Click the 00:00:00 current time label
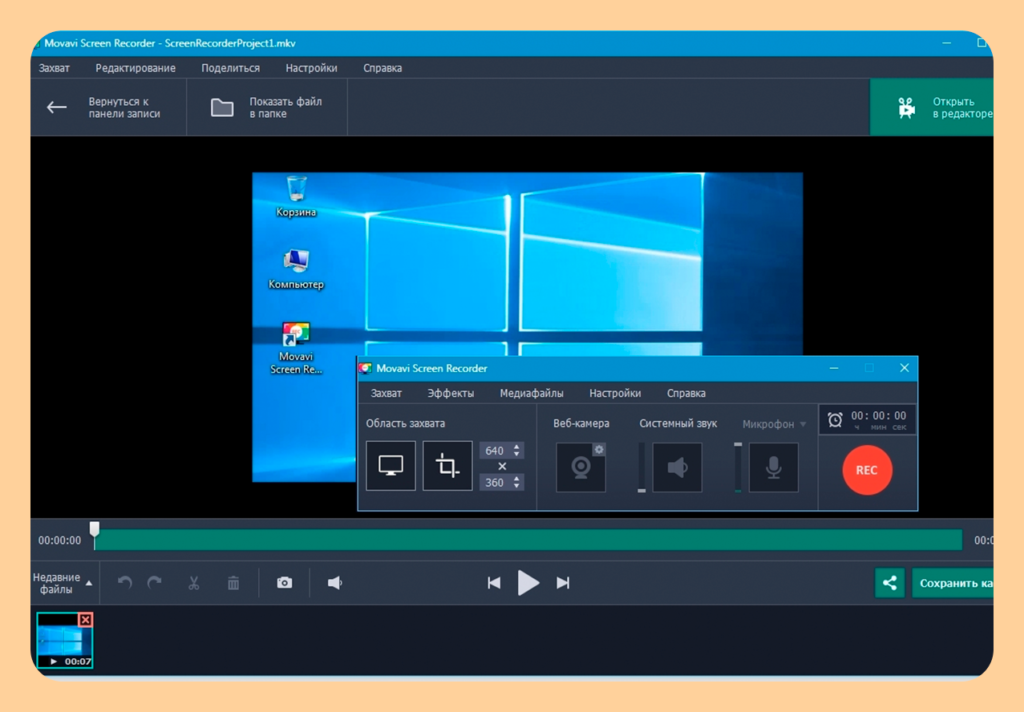 click(x=59, y=540)
